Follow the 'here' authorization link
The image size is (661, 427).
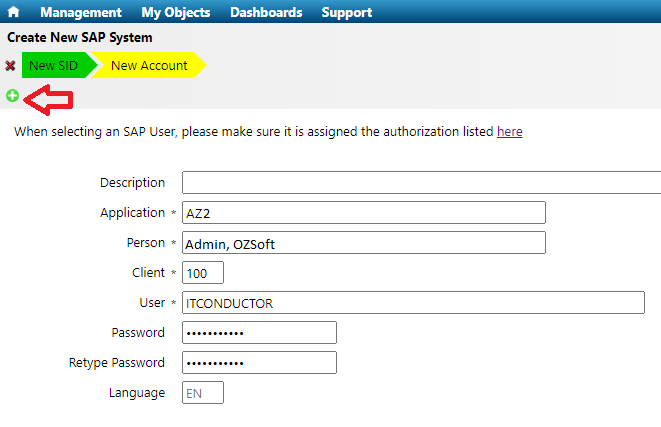point(509,132)
